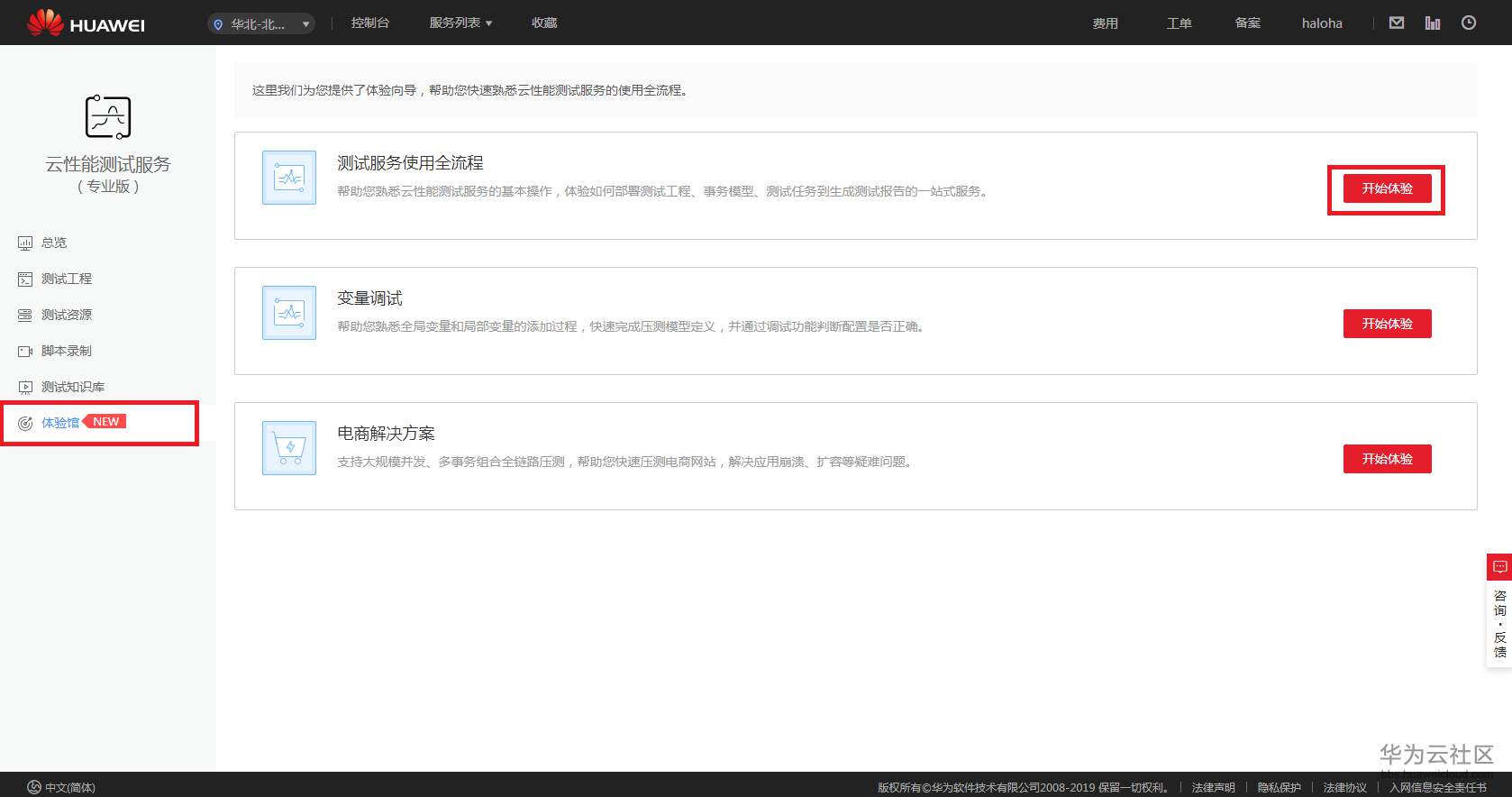Click the 测试服务使用全流程 card icon
1512x797 pixels.
(x=289, y=178)
